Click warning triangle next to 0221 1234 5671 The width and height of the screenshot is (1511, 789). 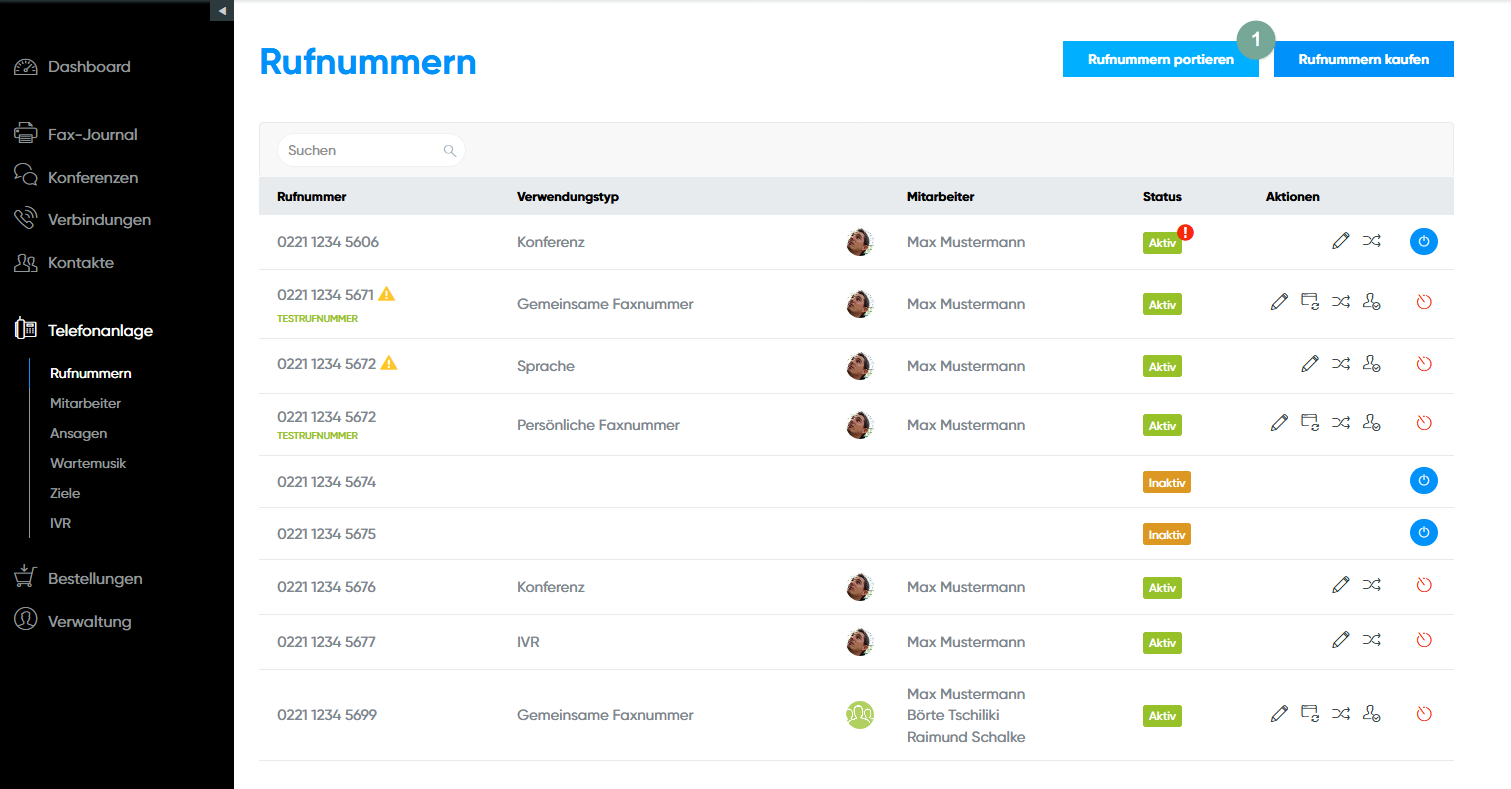[387, 294]
